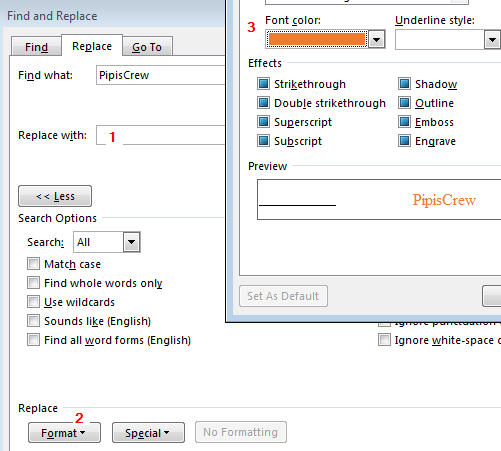
Task: Check the Subscript option
Action: 263,141
